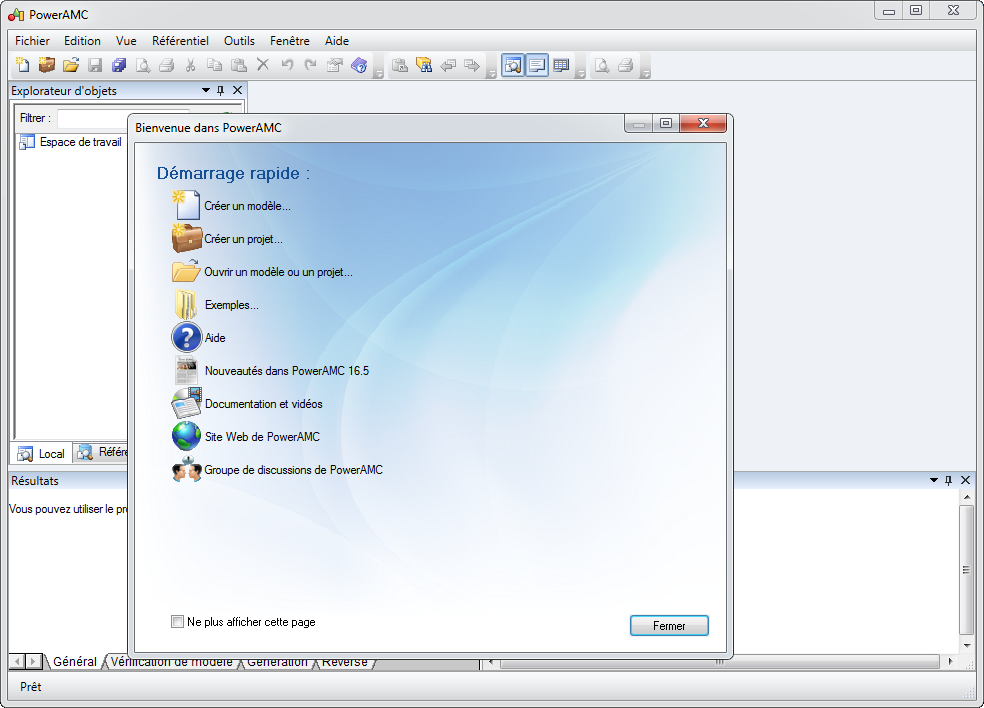Image resolution: width=984 pixels, height=708 pixels.
Task: Open the Résultats panel dropdown arrow
Action: point(933,480)
